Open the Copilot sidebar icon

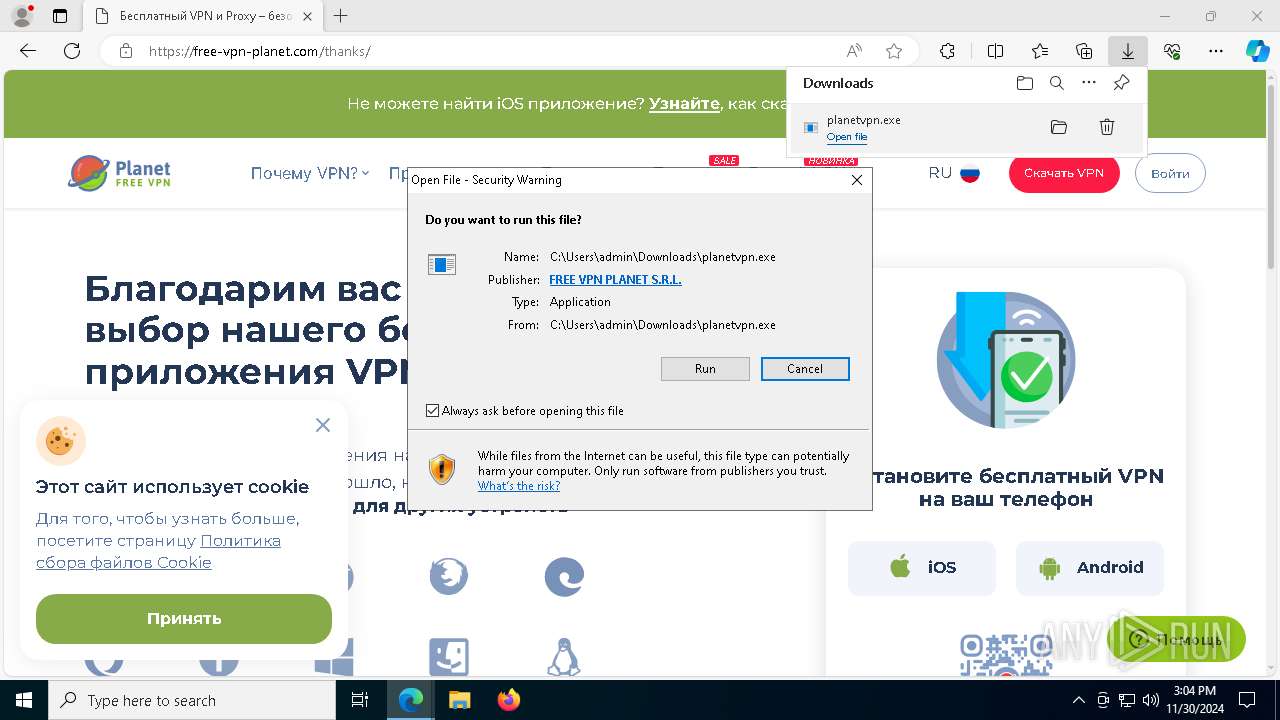[x=1257, y=51]
